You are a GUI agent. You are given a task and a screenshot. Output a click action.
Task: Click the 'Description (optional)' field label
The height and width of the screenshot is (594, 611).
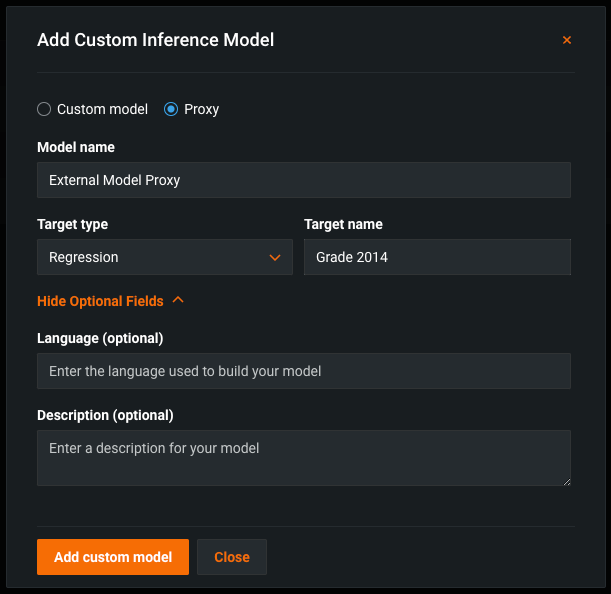(x=105, y=415)
